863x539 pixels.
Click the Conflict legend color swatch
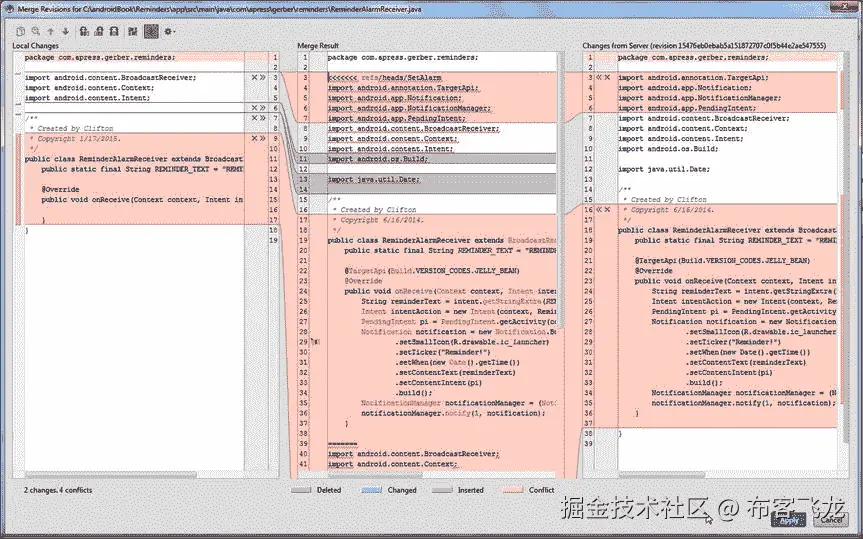click(512, 490)
